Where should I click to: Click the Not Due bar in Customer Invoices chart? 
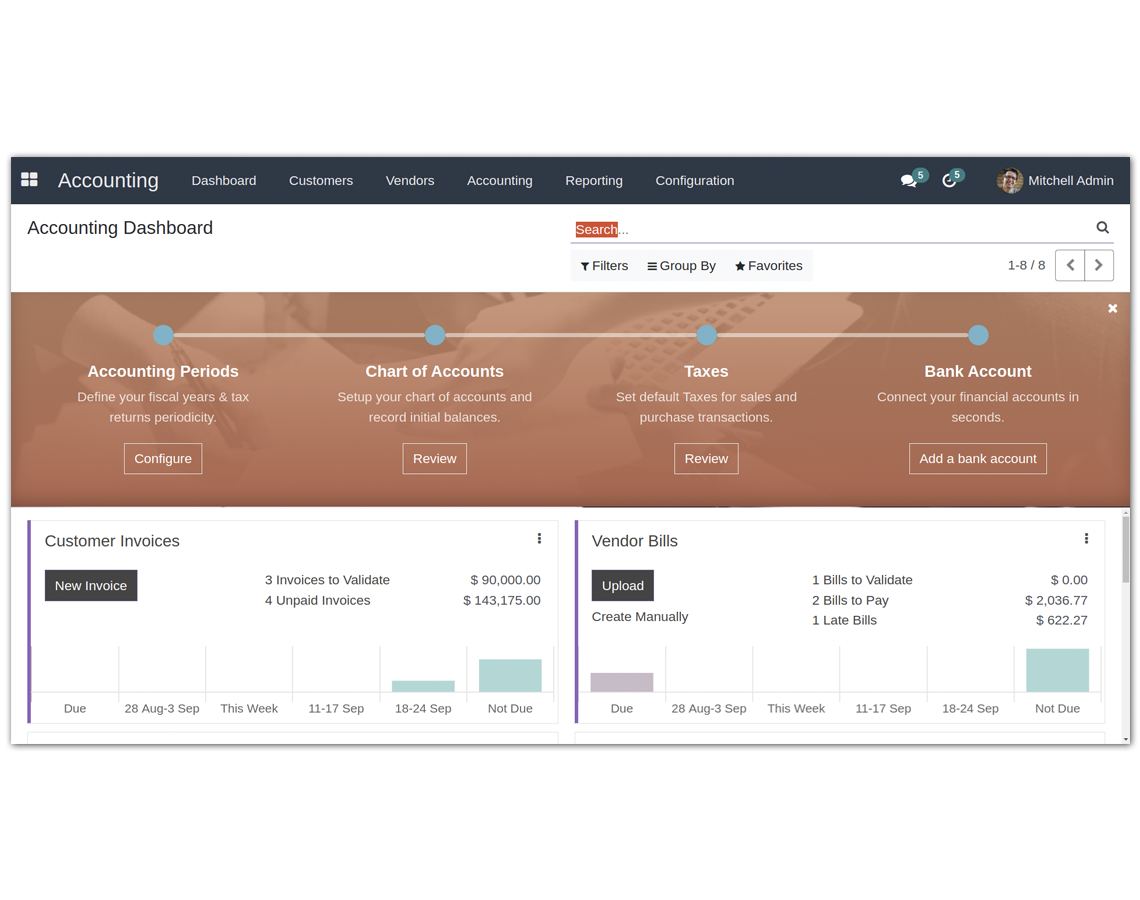pos(510,676)
